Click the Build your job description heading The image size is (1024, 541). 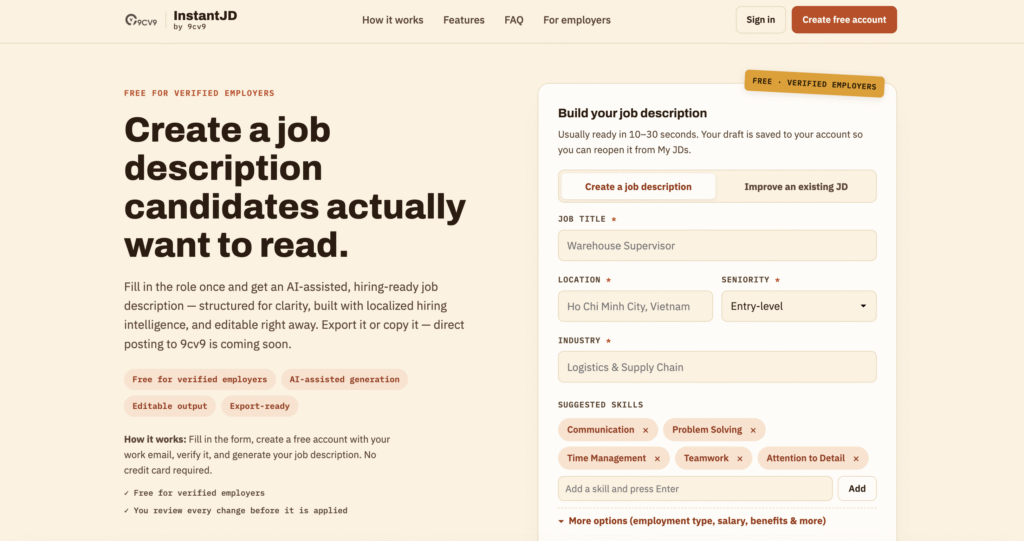(x=632, y=113)
